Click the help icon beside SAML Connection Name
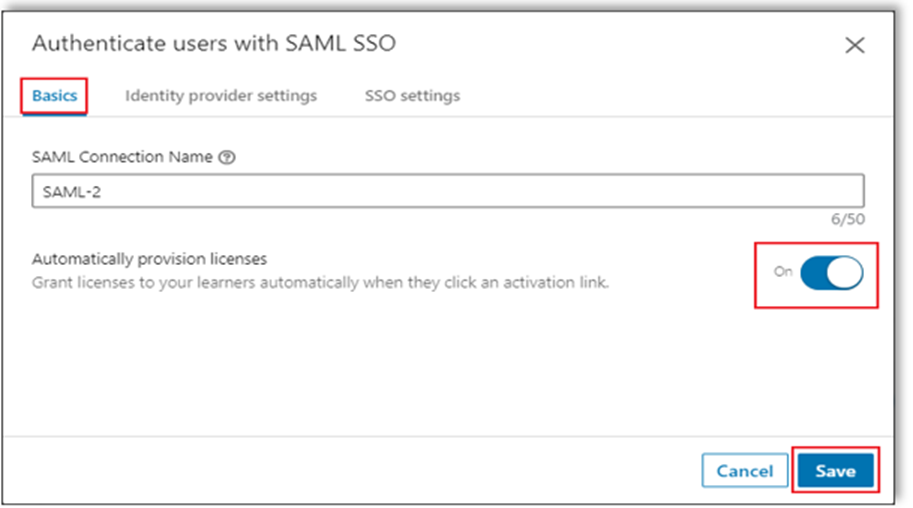This screenshot has width=913, height=508. (x=227, y=157)
